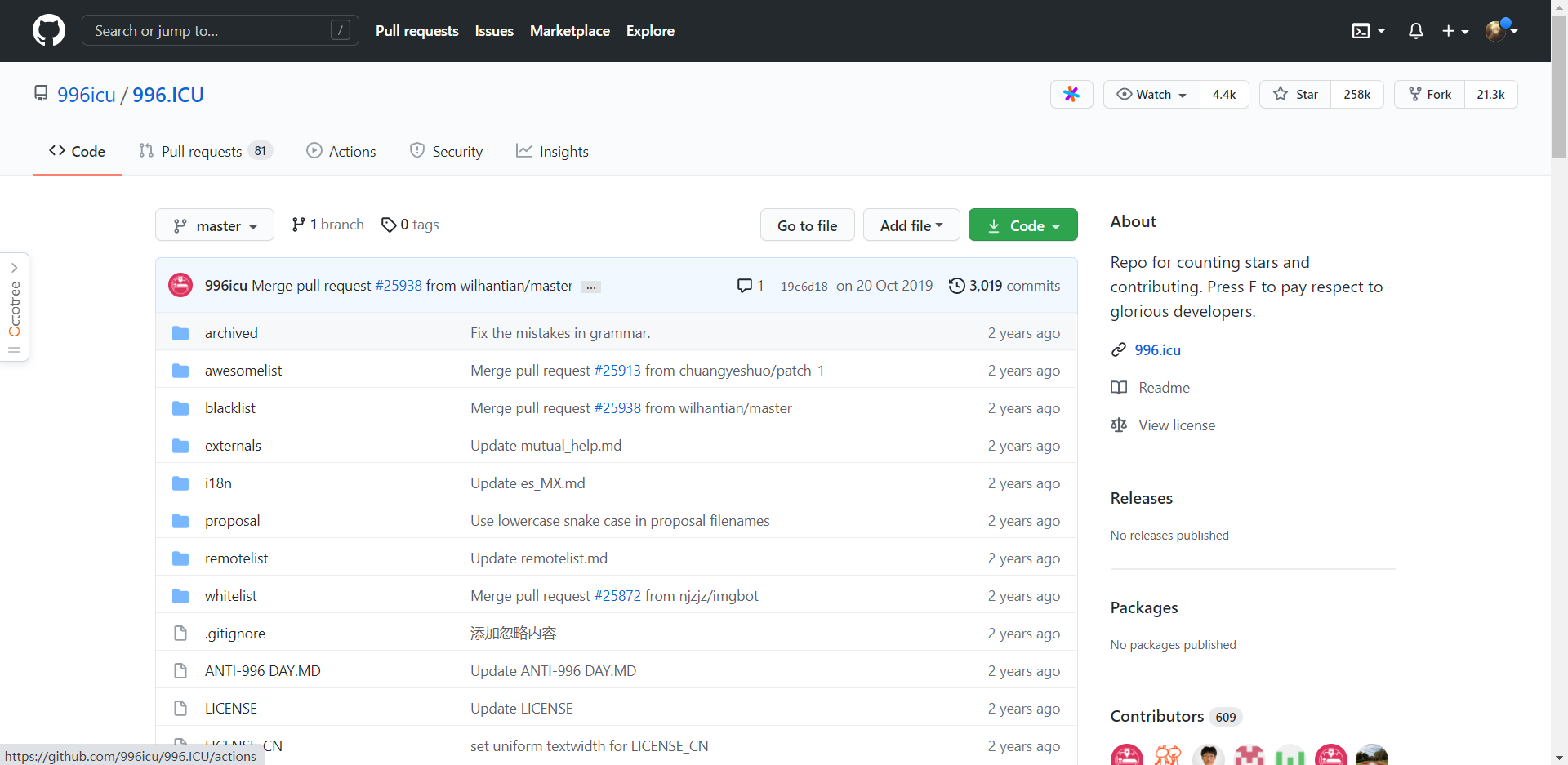Click Explore in the top navigation
This screenshot has height=765, width=1568.
650,31
